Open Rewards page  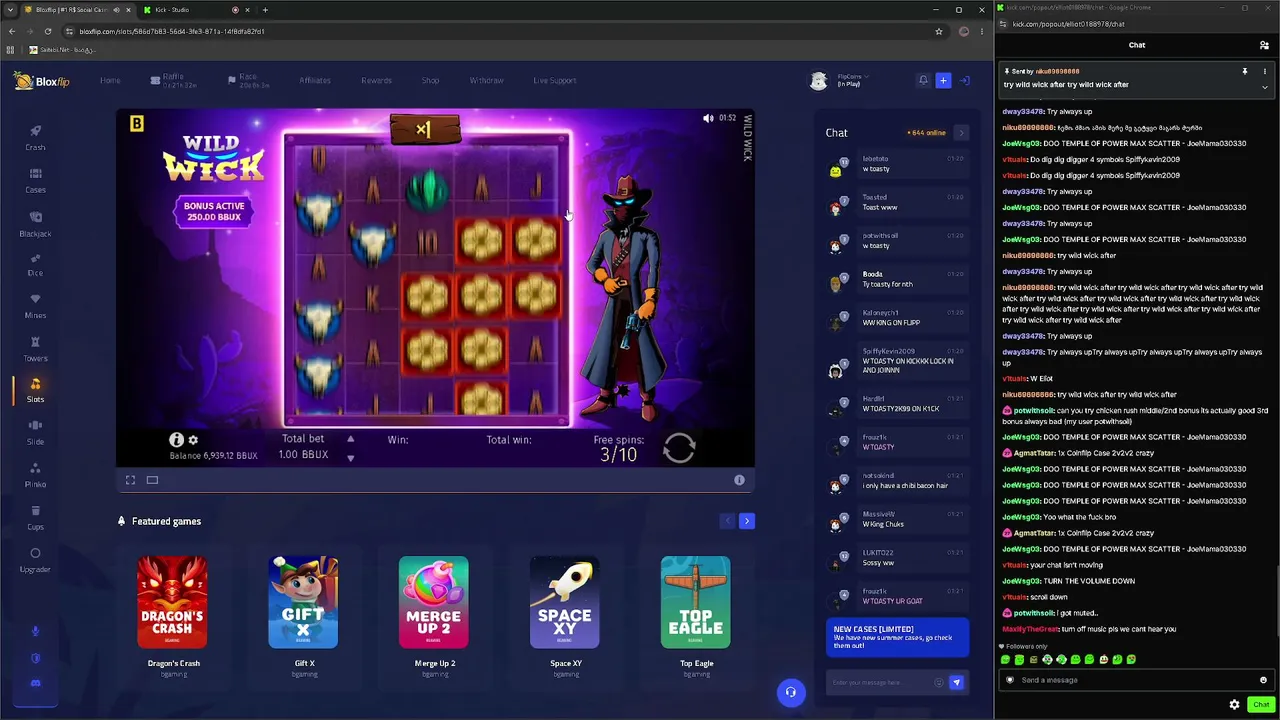pyautogui.click(x=376, y=81)
